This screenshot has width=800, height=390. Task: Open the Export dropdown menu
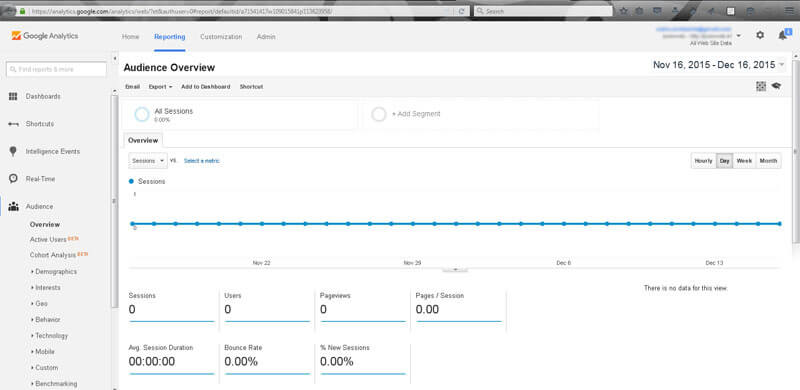160,87
